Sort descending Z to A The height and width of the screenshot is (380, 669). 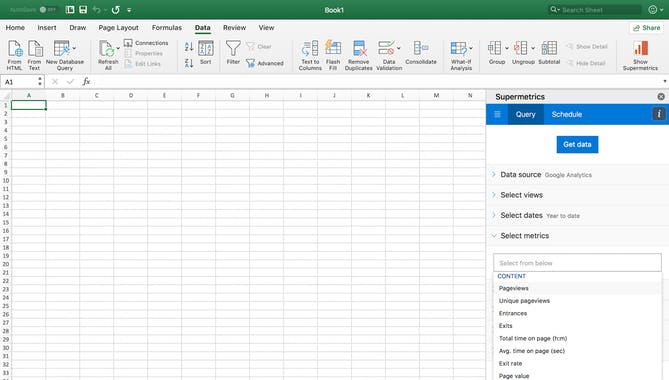point(189,63)
